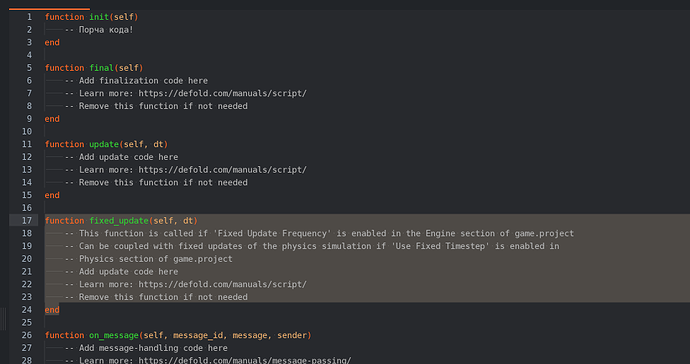The image size is (690, 364).
Task: Click the 'end' keyword on line 3
Action: pyautogui.click(x=52, y=42)
